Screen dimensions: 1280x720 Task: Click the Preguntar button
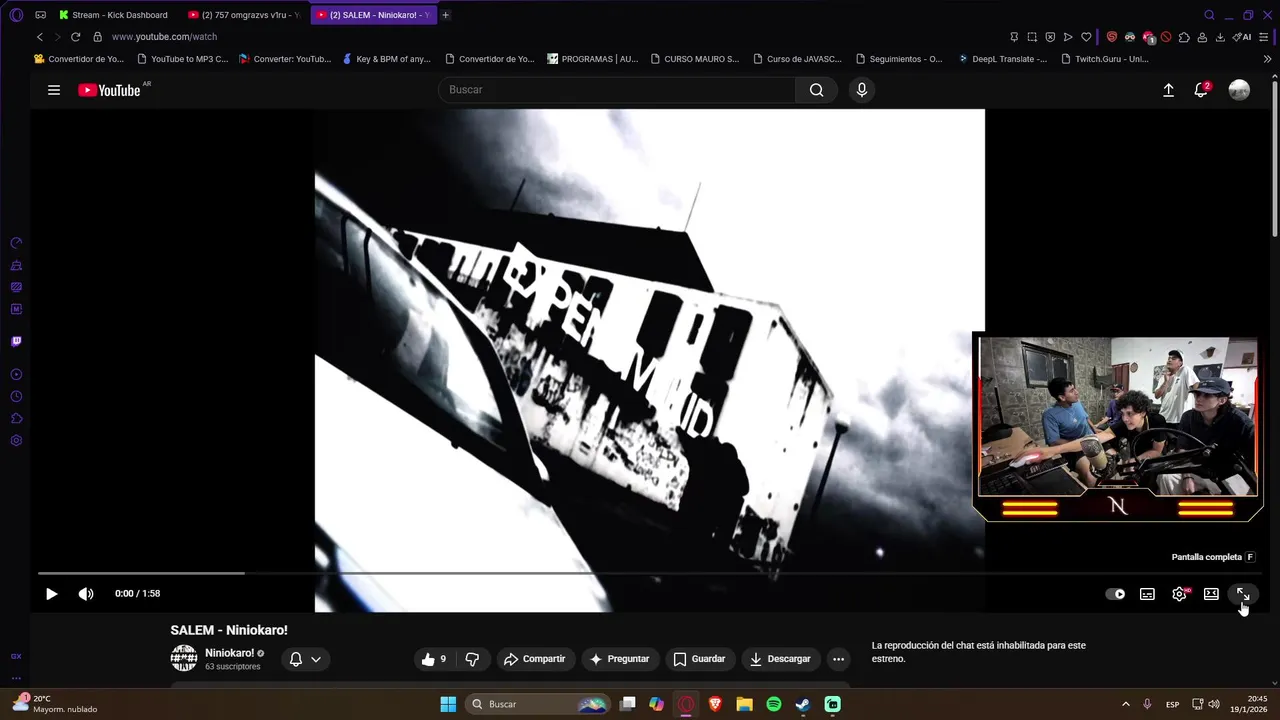620,659
